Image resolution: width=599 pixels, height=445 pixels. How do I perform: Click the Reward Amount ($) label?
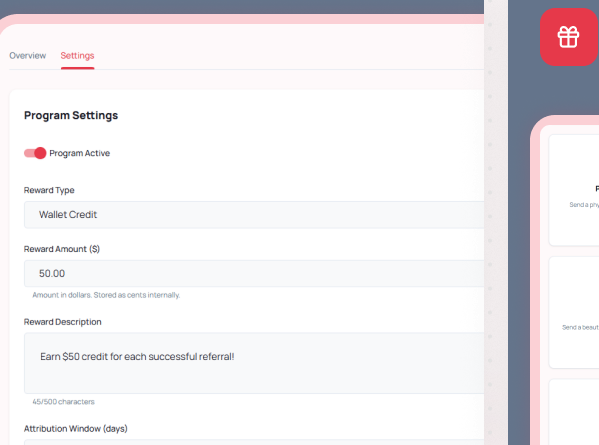point(62,249)
